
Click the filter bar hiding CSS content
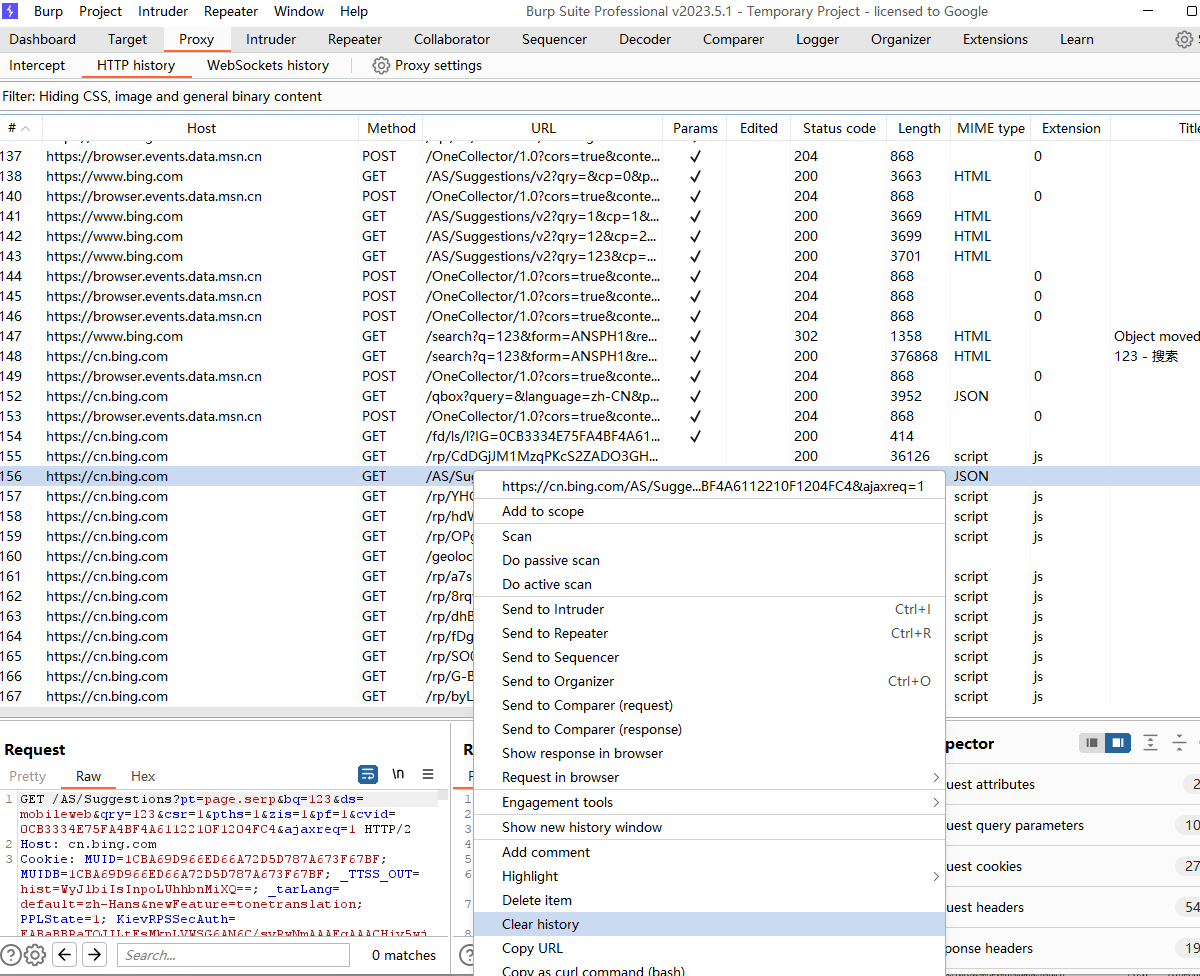pos(600,96)
